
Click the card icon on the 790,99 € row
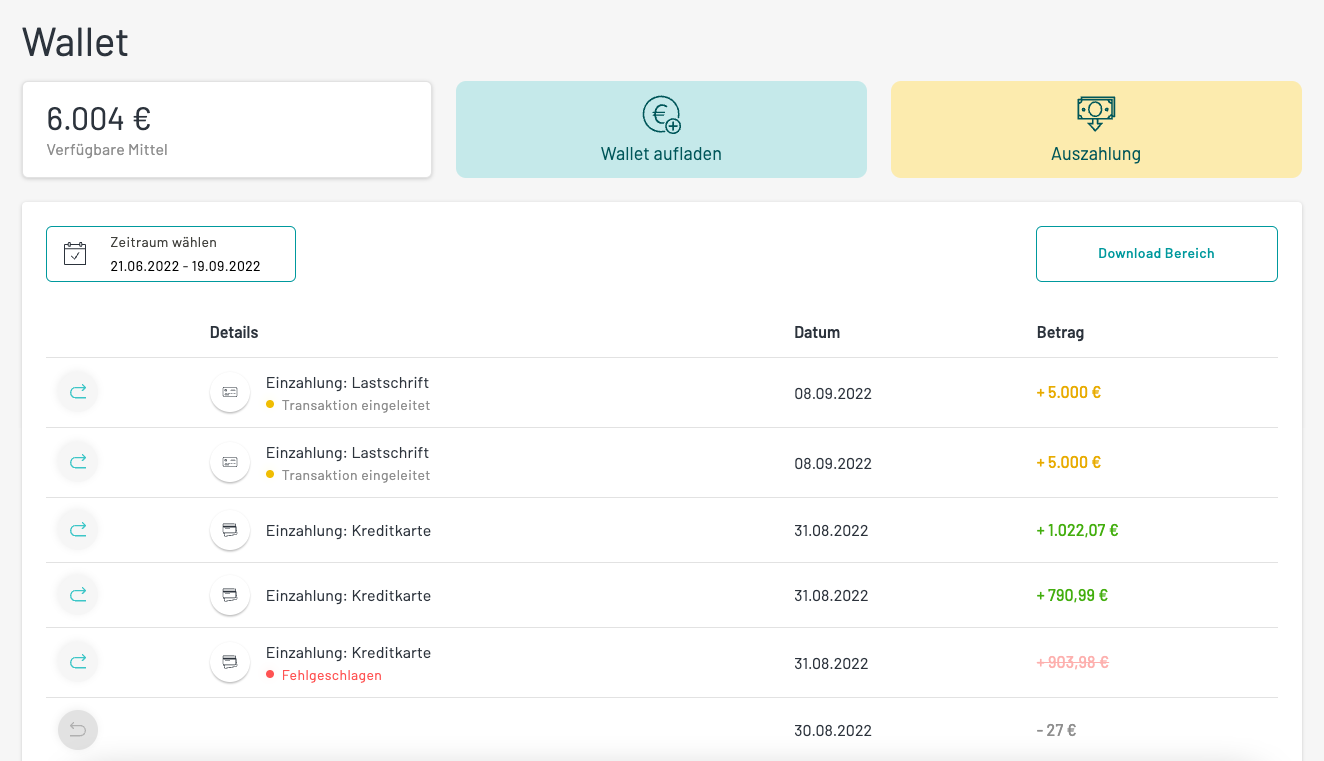click(230, 595)
